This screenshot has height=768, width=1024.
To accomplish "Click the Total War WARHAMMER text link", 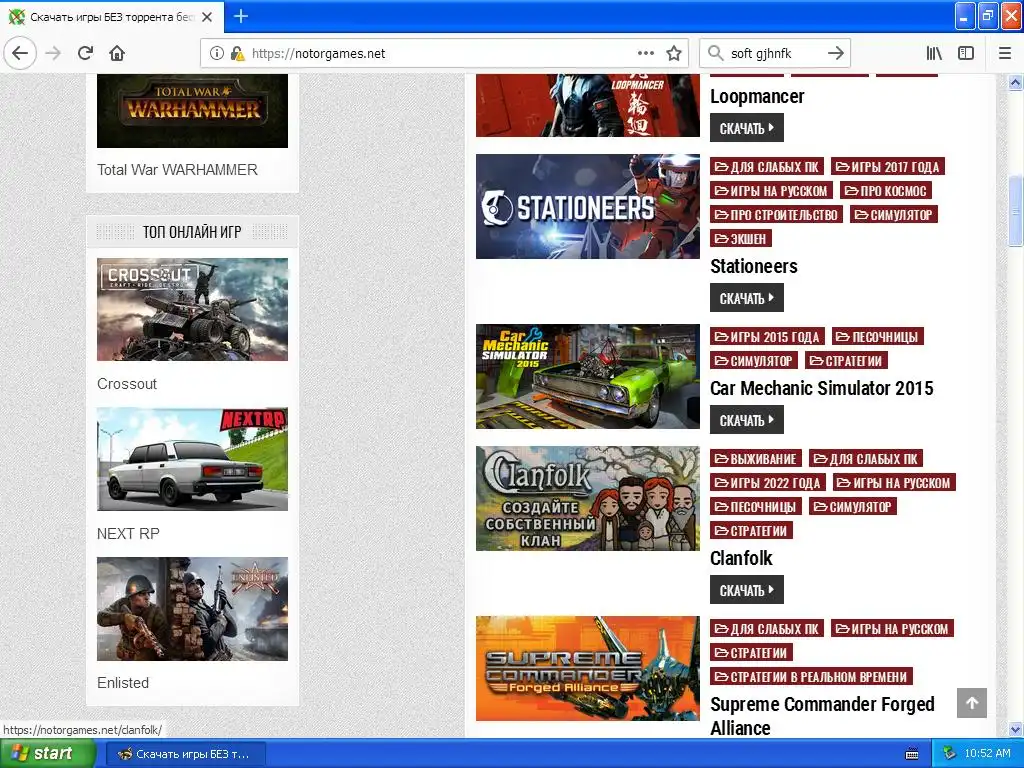I will click(x=177, y=170).
